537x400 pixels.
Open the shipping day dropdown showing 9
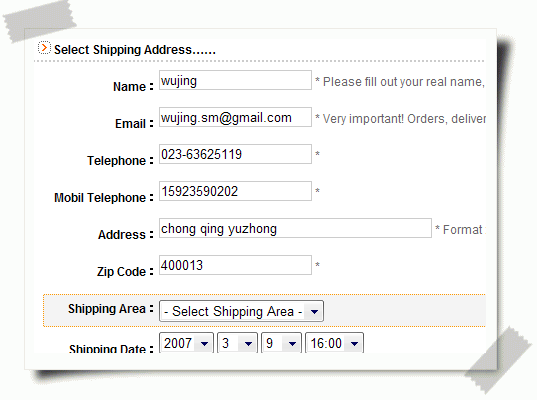[281, 343]
